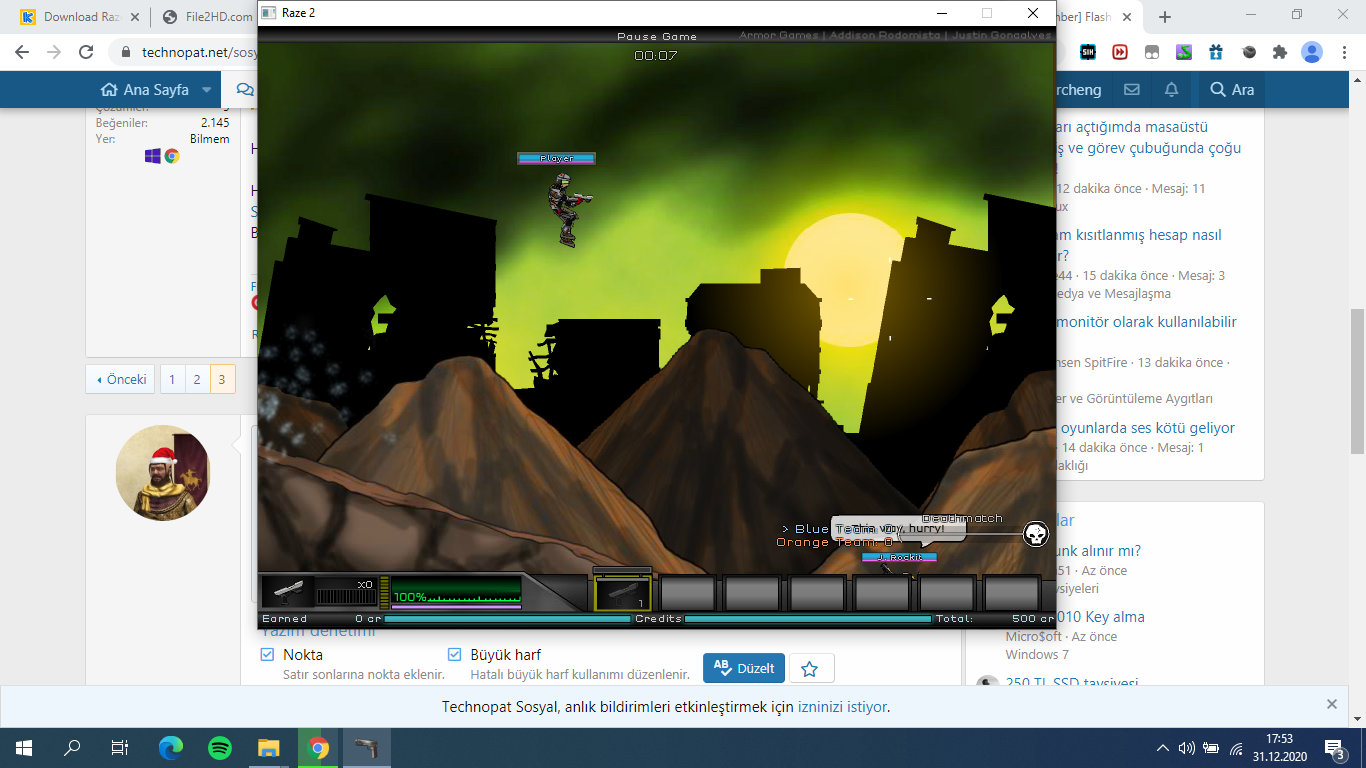Select pagination page 3
The image size is (1366, 768).
click(x=222, y=379)
